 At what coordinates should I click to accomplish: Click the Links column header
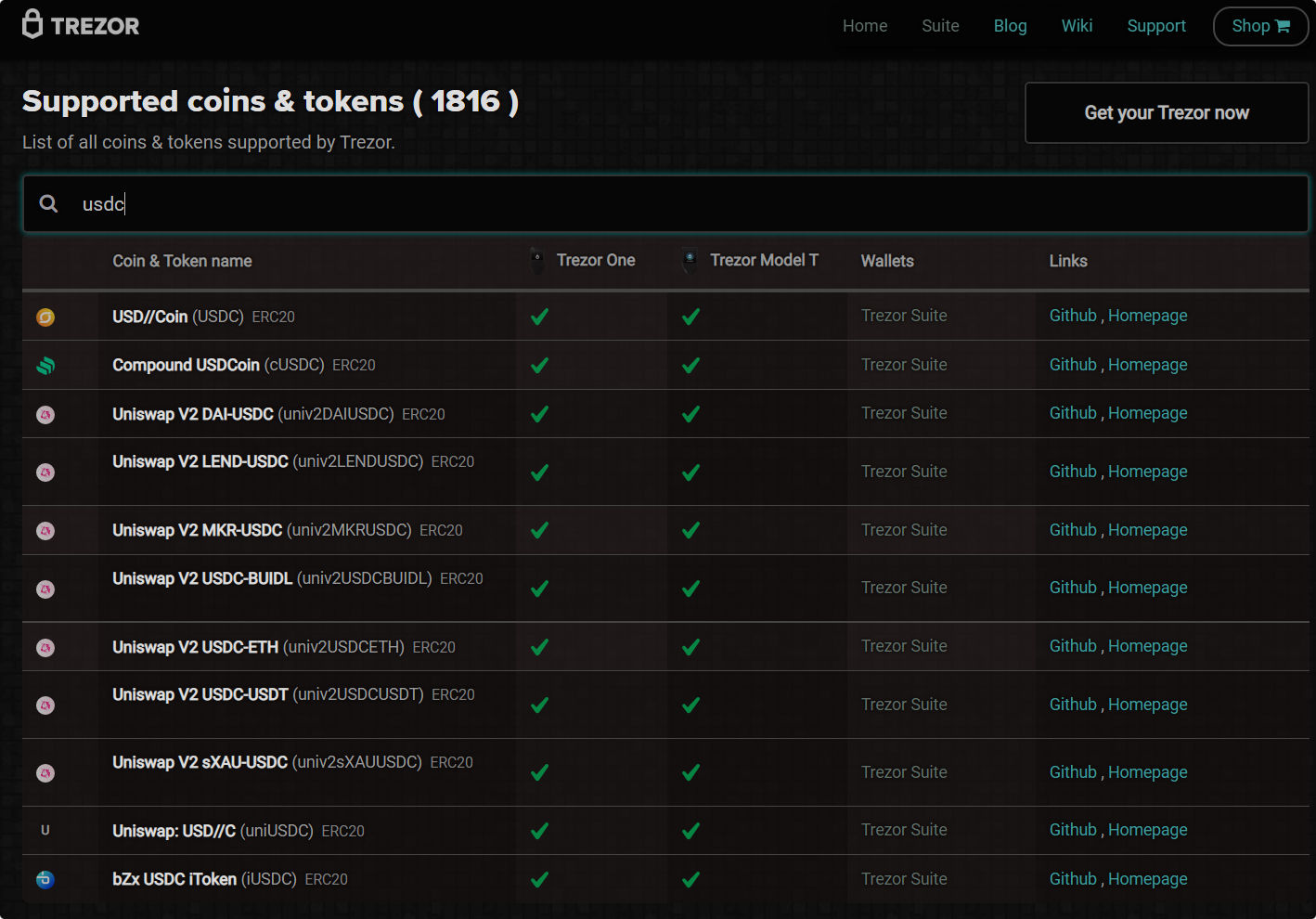coord(1068,261)
